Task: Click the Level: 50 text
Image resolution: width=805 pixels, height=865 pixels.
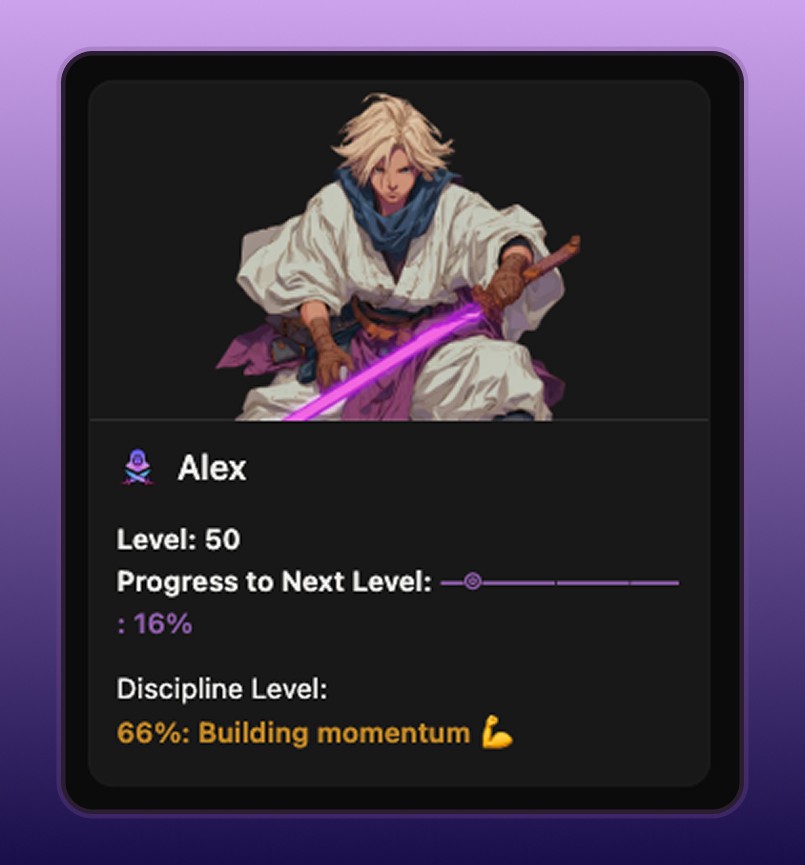Action: coord(178,539)
